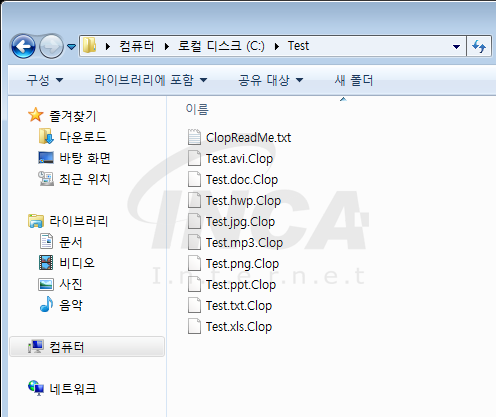Open the 라이브러리에 포함 menu

pyautogui.click(x=151, y=80)
